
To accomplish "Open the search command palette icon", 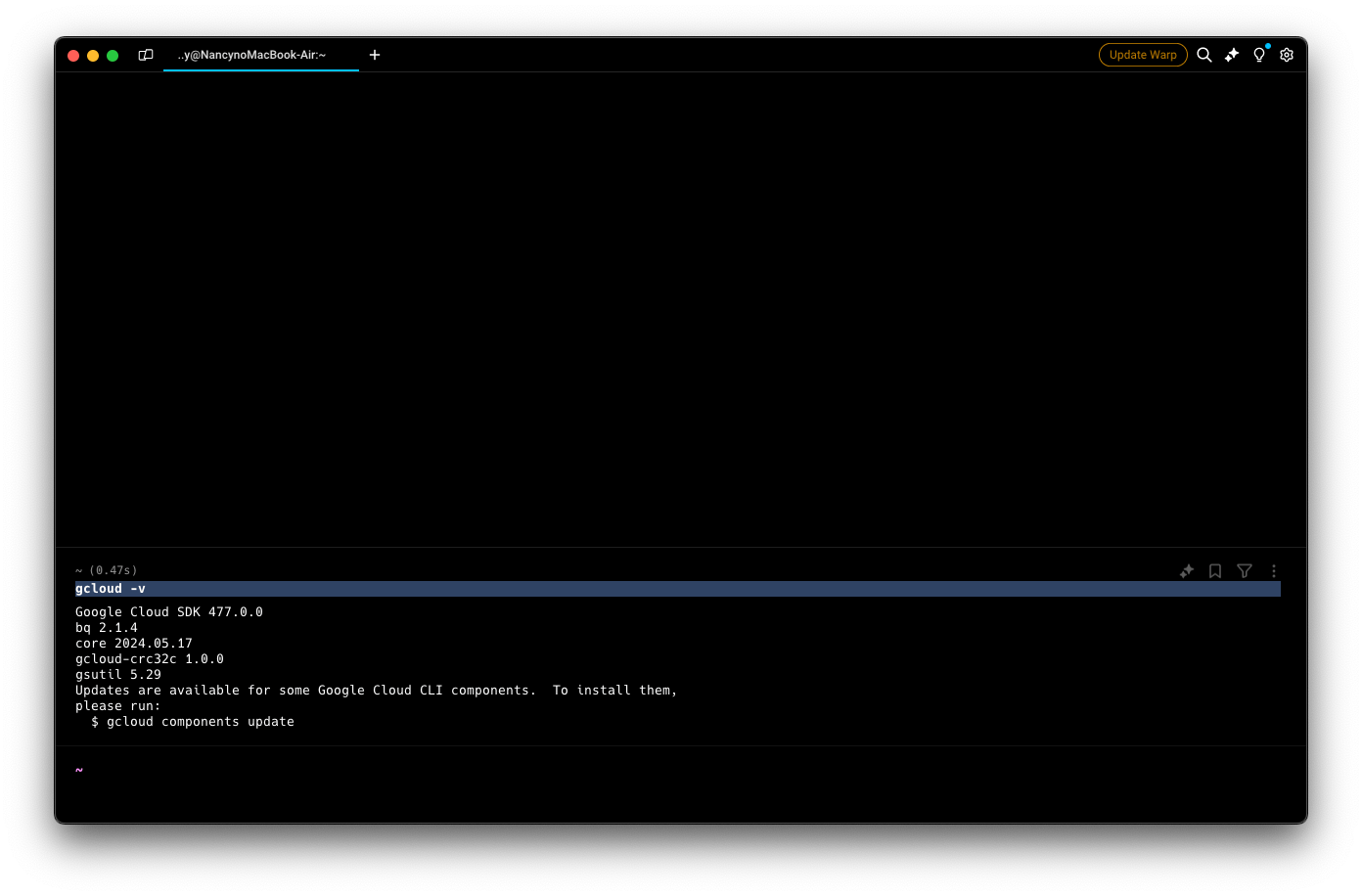I will tap(1204, 55).
